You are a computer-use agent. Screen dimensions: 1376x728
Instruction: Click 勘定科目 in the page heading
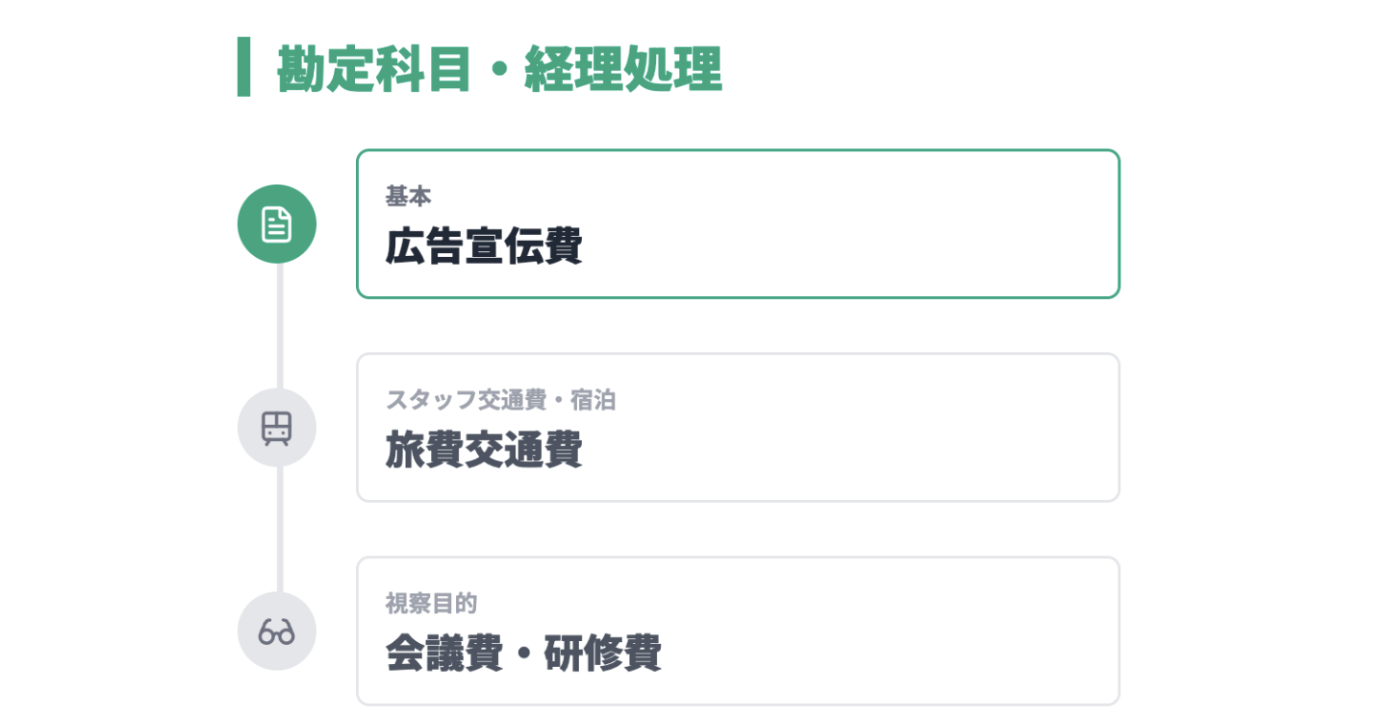coord(373,69)
